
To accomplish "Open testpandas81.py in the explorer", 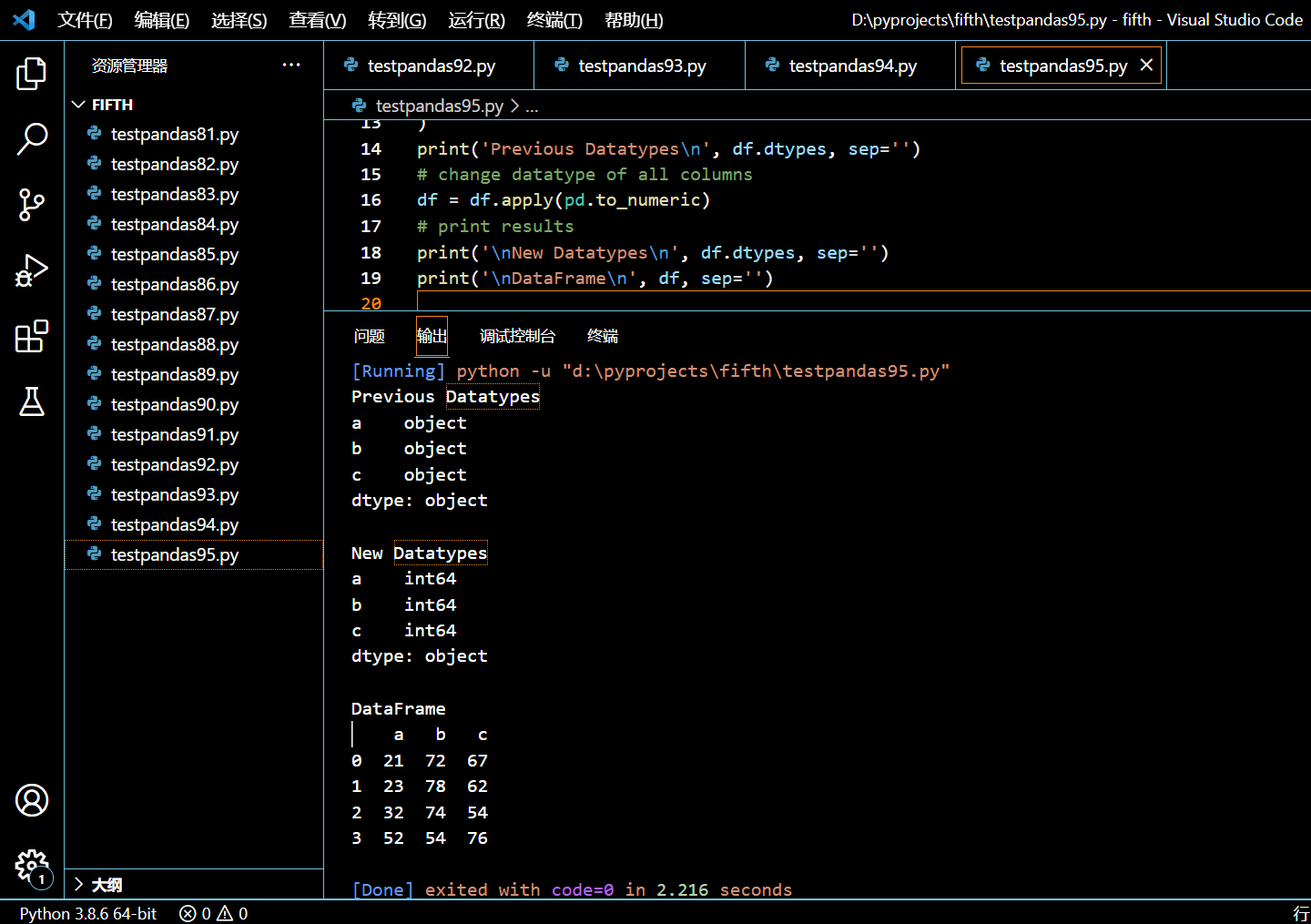I will 194,135.
